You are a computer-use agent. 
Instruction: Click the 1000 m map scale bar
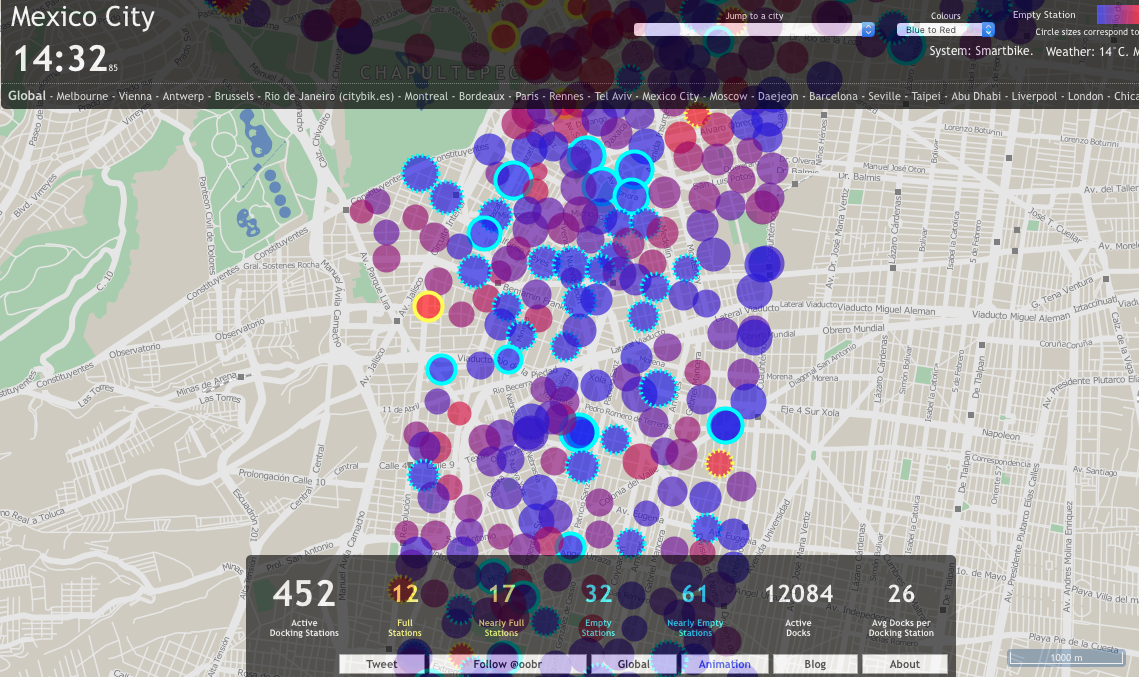pos(1066,657)
